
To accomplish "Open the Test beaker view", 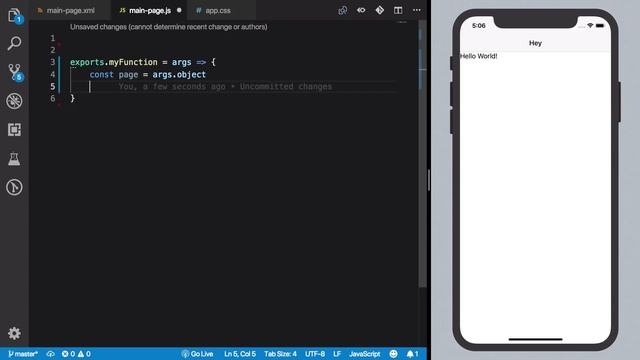I will coord(14,159).
